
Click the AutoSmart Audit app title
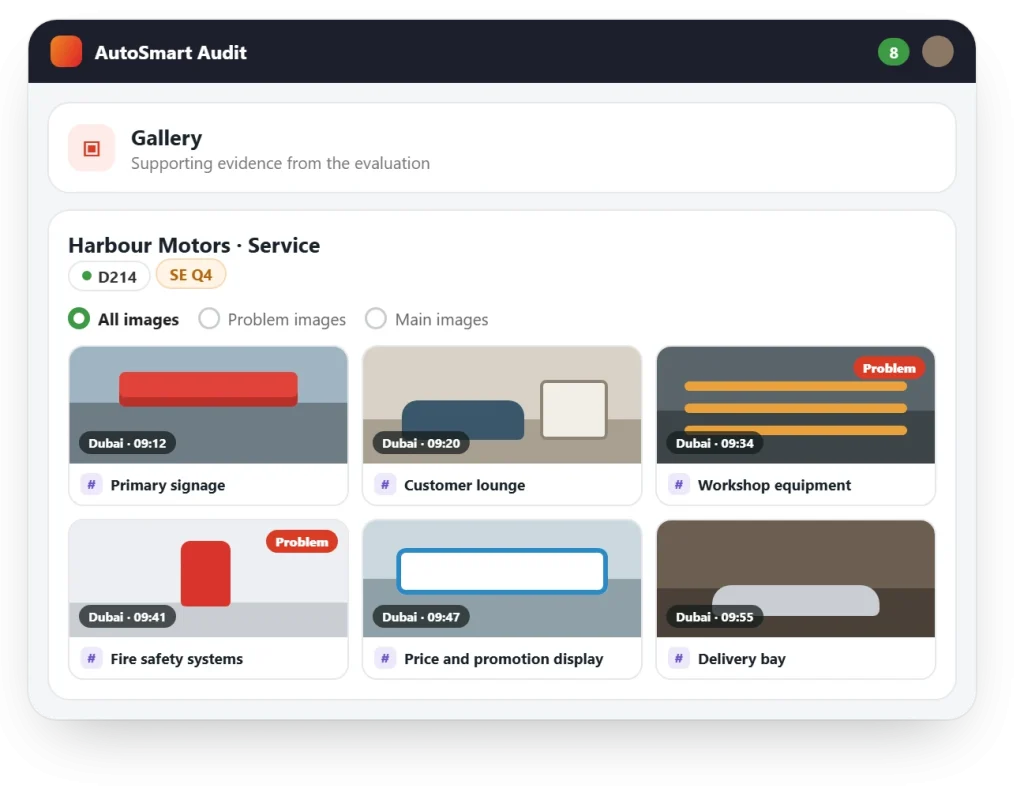(x=170, y=52)
